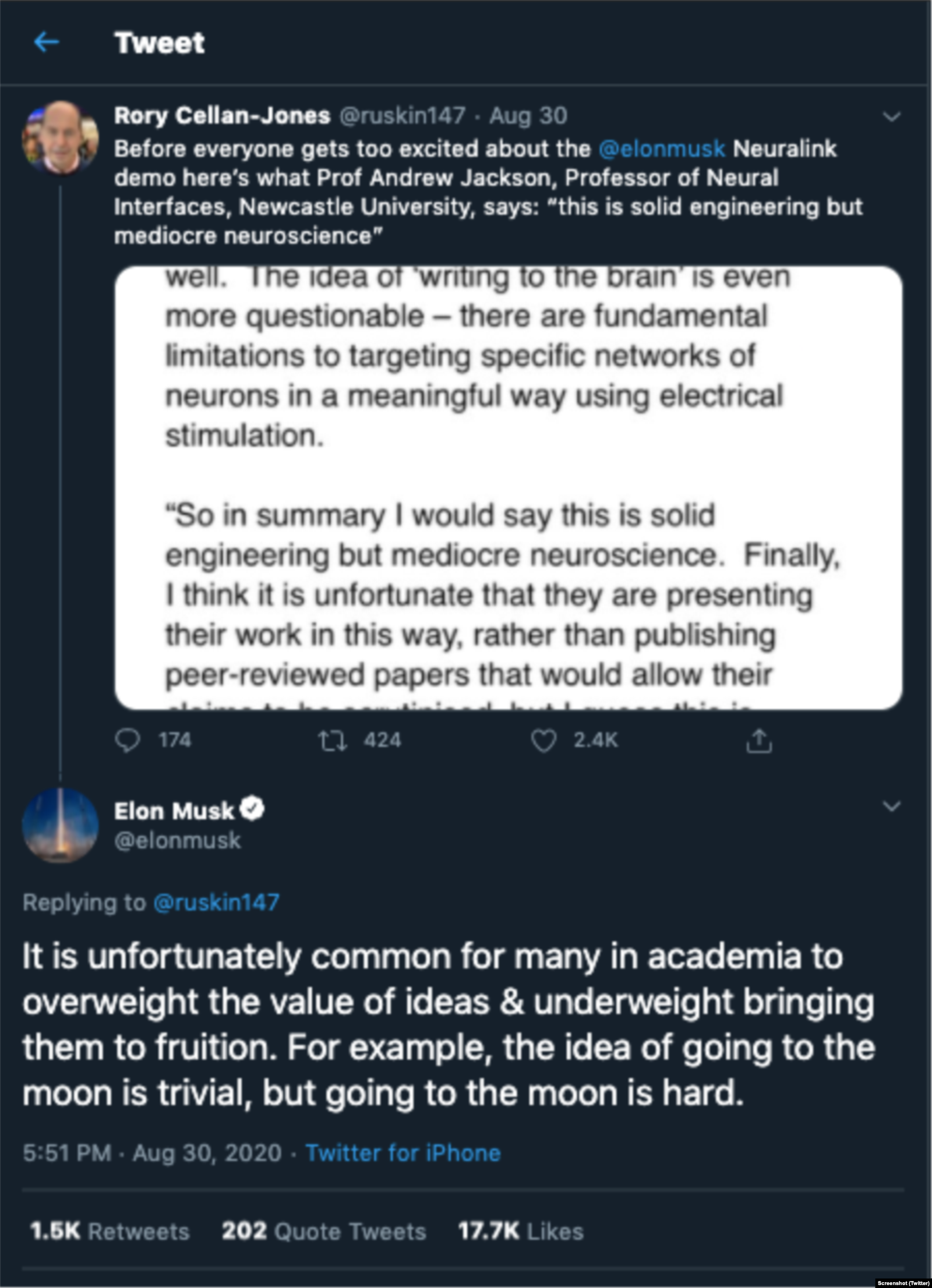Open the Twitter for iPhone link
The height and width of the screenshot is (1288, 932).
click(403, 1153)
